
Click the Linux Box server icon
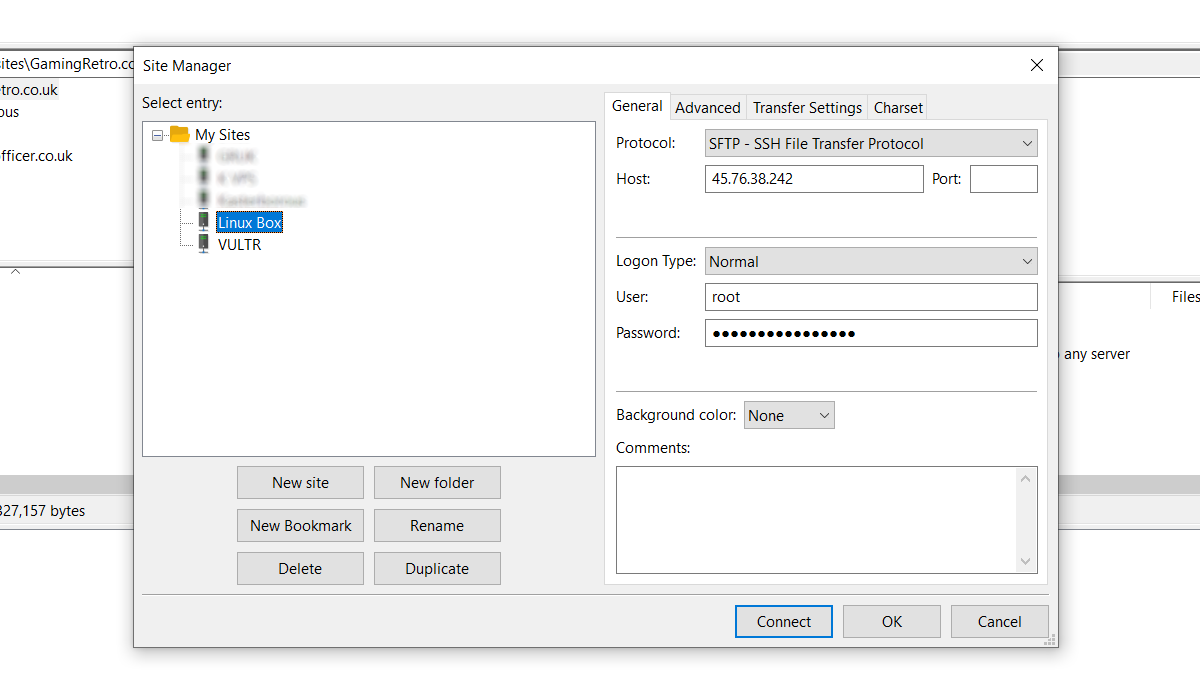[204, 222]
